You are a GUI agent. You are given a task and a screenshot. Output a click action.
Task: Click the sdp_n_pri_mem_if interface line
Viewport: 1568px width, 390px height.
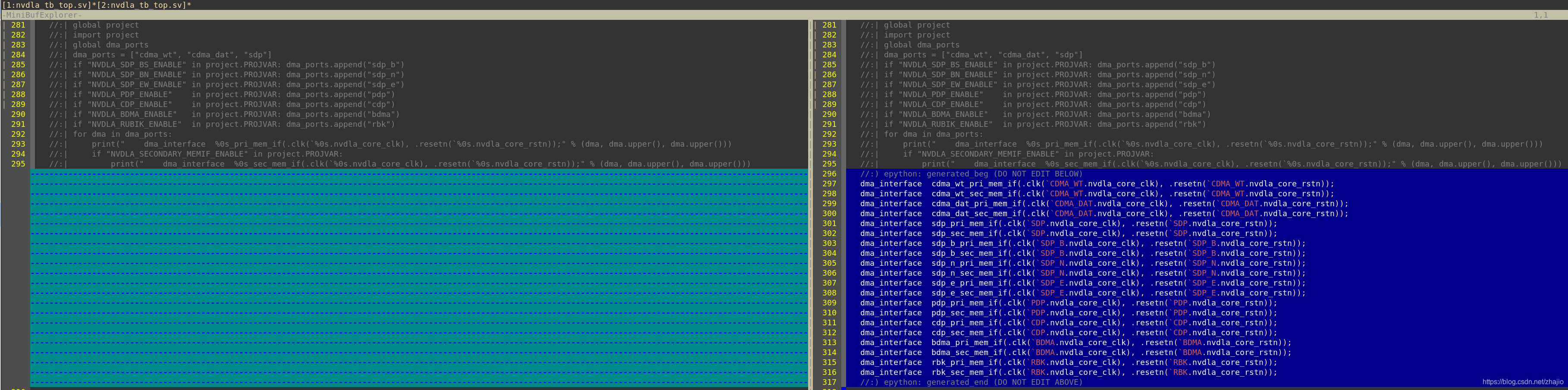1083,263
